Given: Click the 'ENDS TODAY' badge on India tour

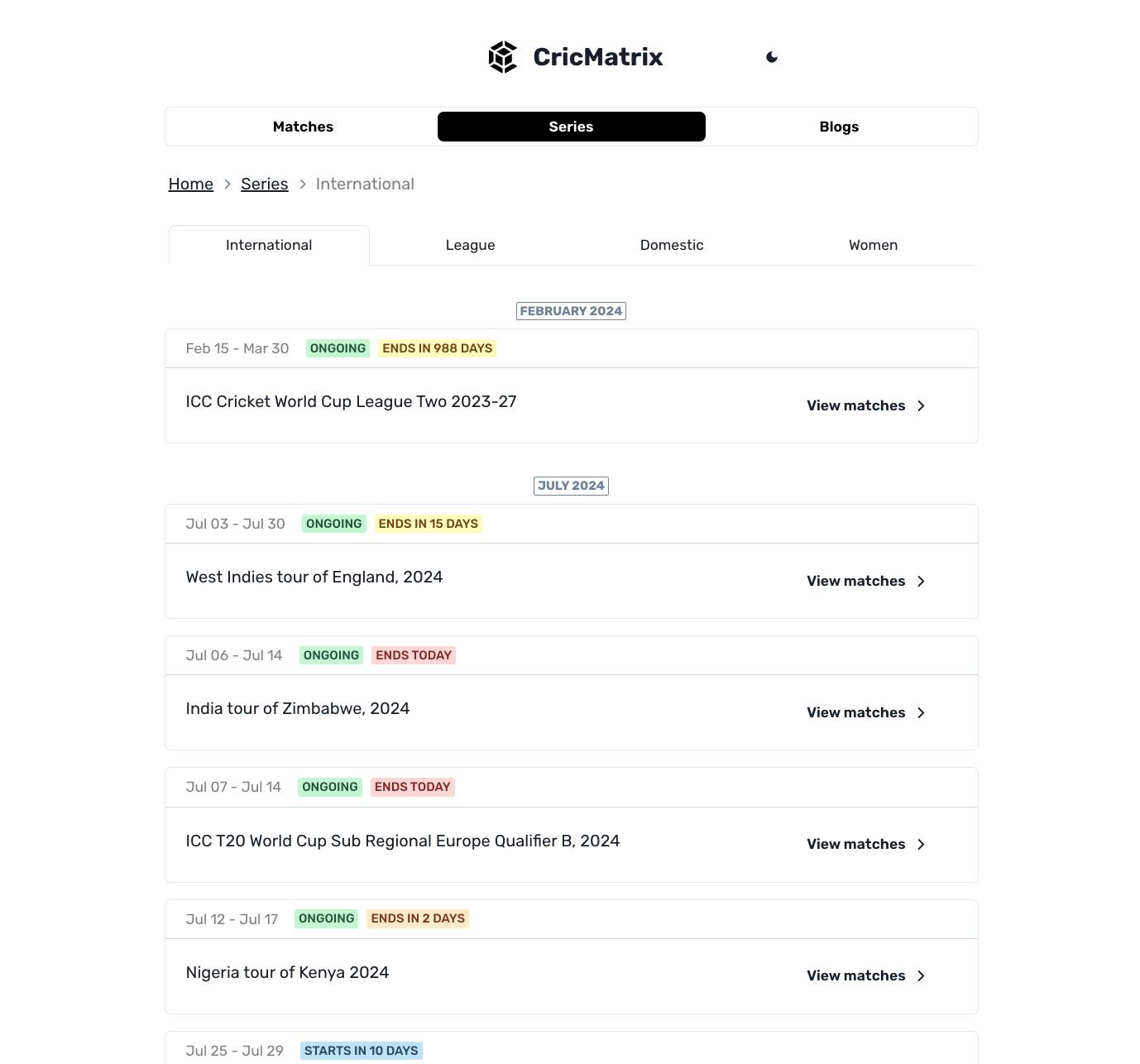Looking at the screenshot, I should pyautogui.click(x=414, y=654).
